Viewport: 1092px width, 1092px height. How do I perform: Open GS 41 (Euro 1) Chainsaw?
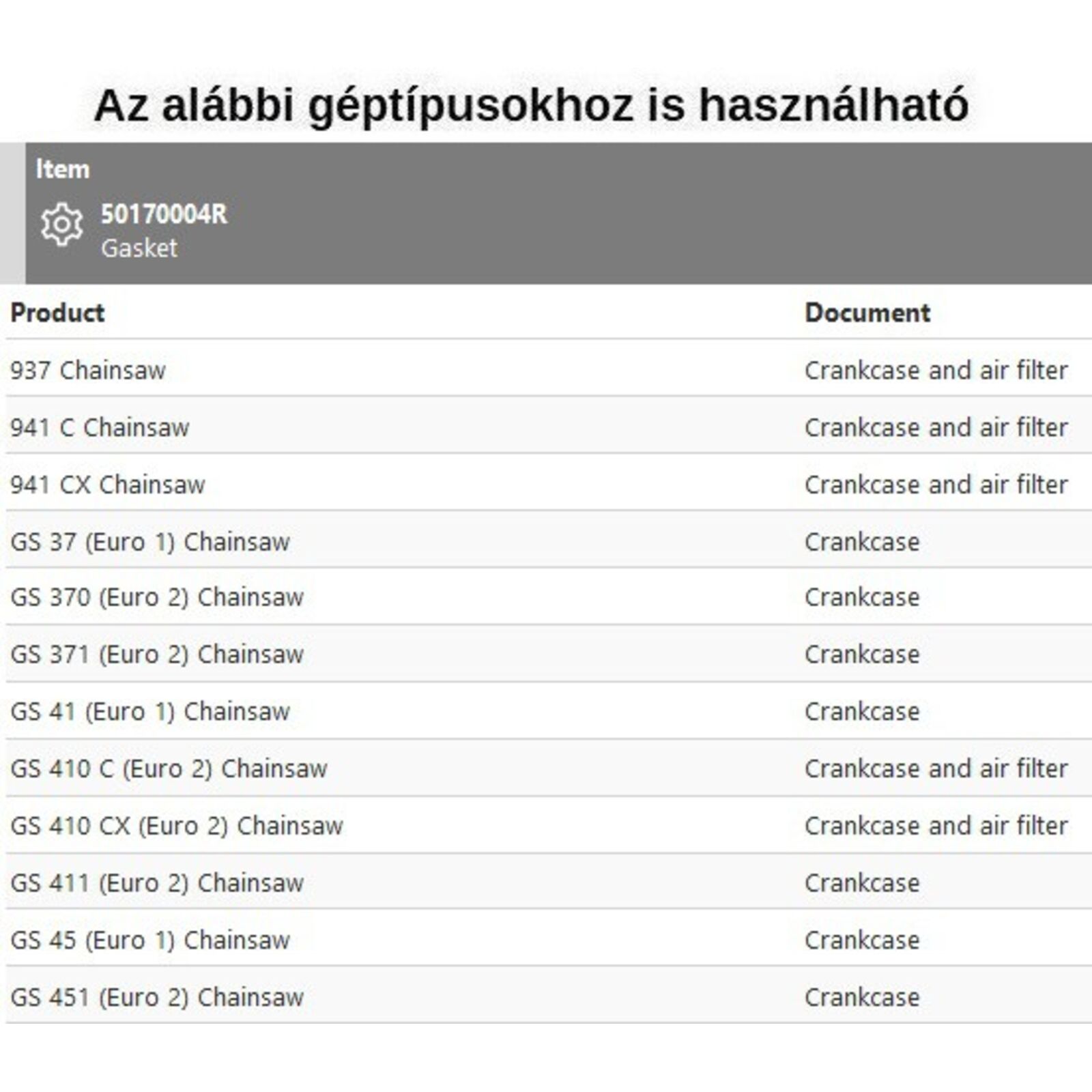[x=150, y=712]
